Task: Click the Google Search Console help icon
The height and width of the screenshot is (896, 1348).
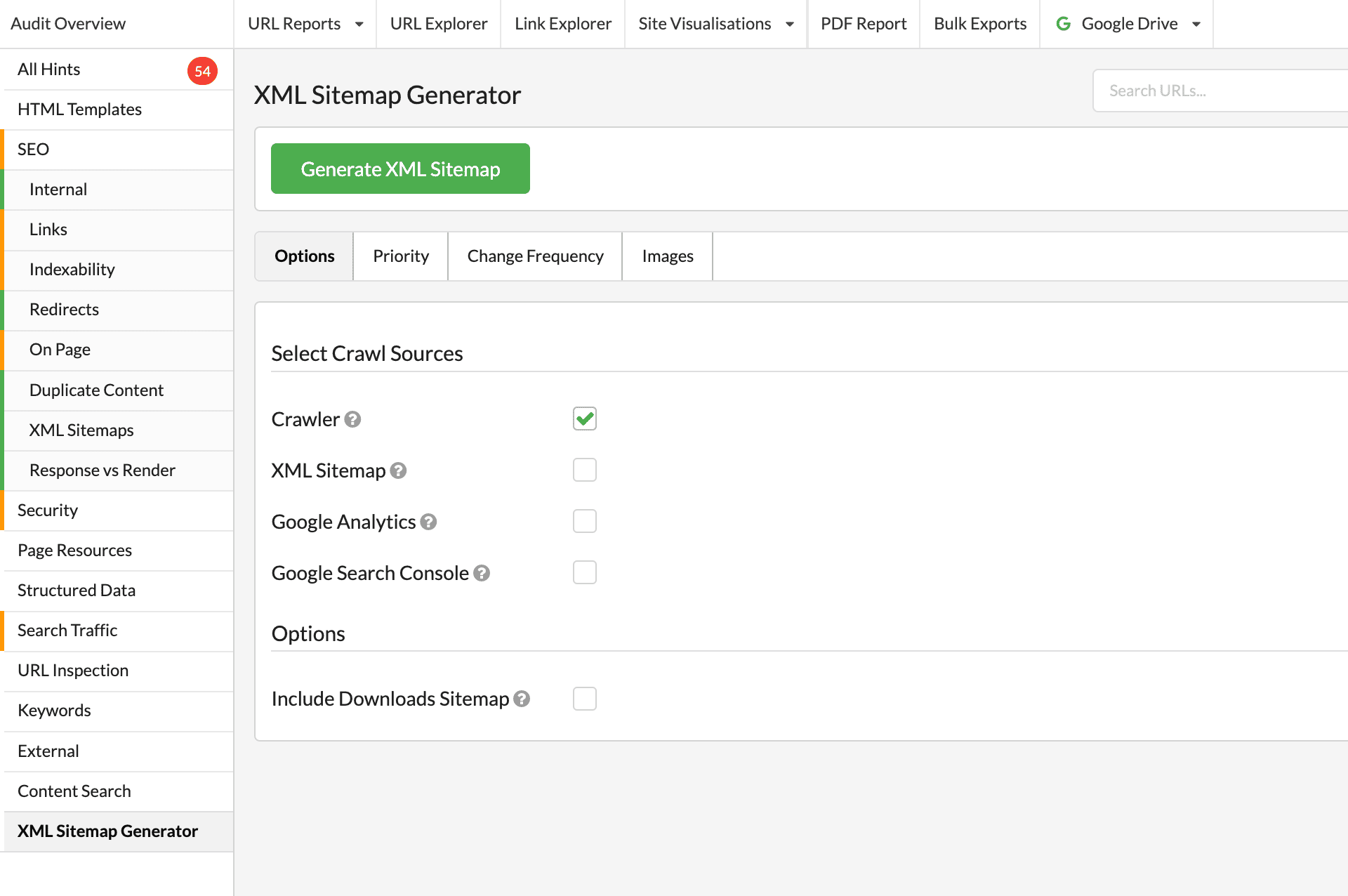Action: click(481, 573)
